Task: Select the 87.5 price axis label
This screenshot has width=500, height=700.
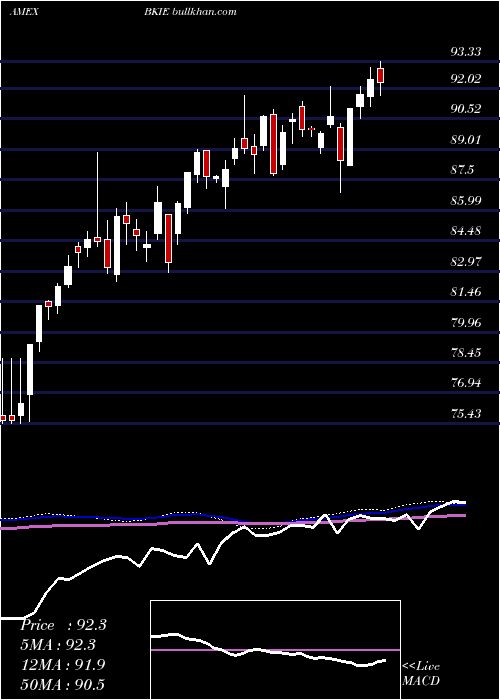Action: coord(462,170)
